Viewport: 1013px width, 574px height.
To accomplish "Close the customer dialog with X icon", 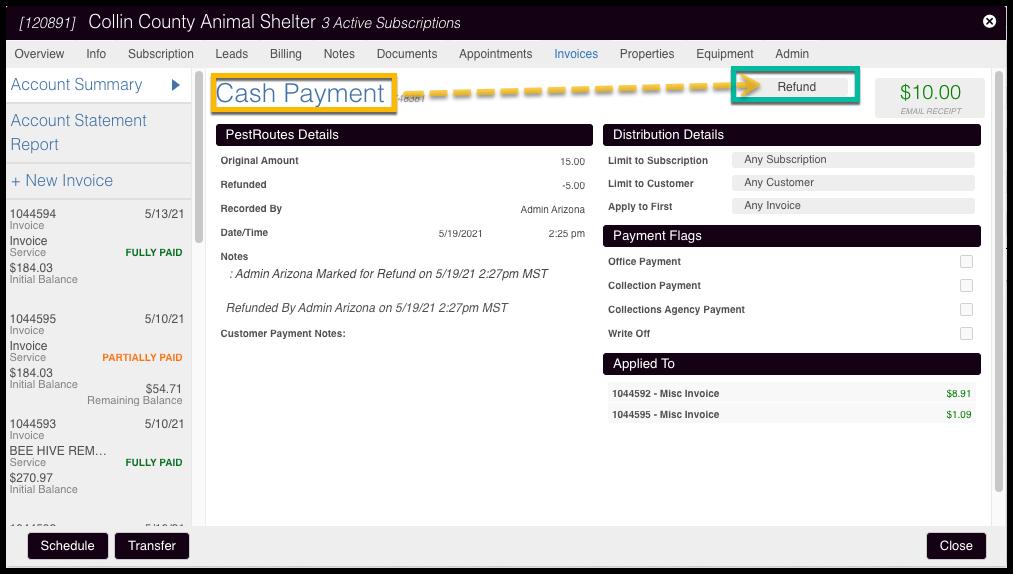I will tap(989, 21).
